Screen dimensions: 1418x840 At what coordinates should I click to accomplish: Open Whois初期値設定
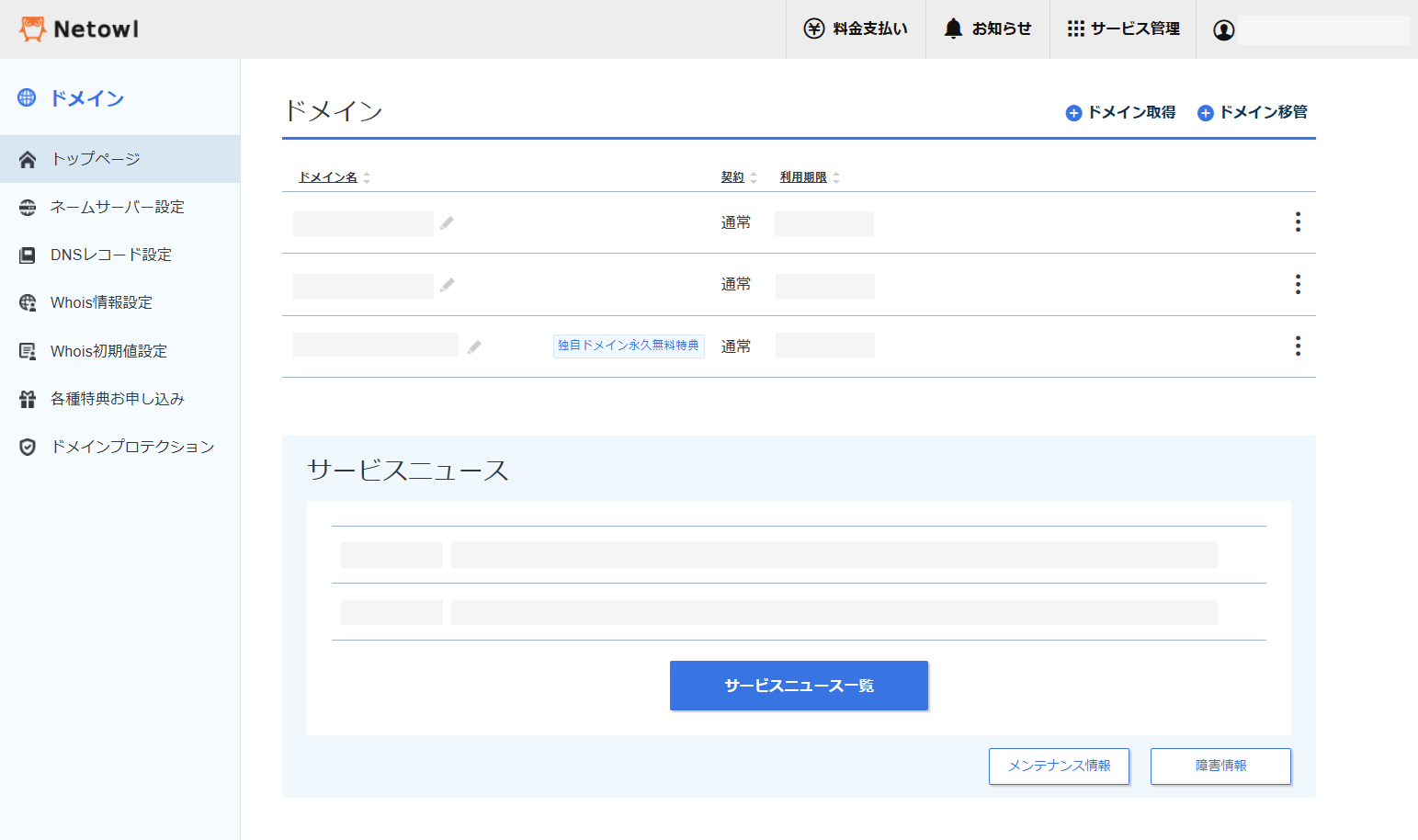coord(119,351)
